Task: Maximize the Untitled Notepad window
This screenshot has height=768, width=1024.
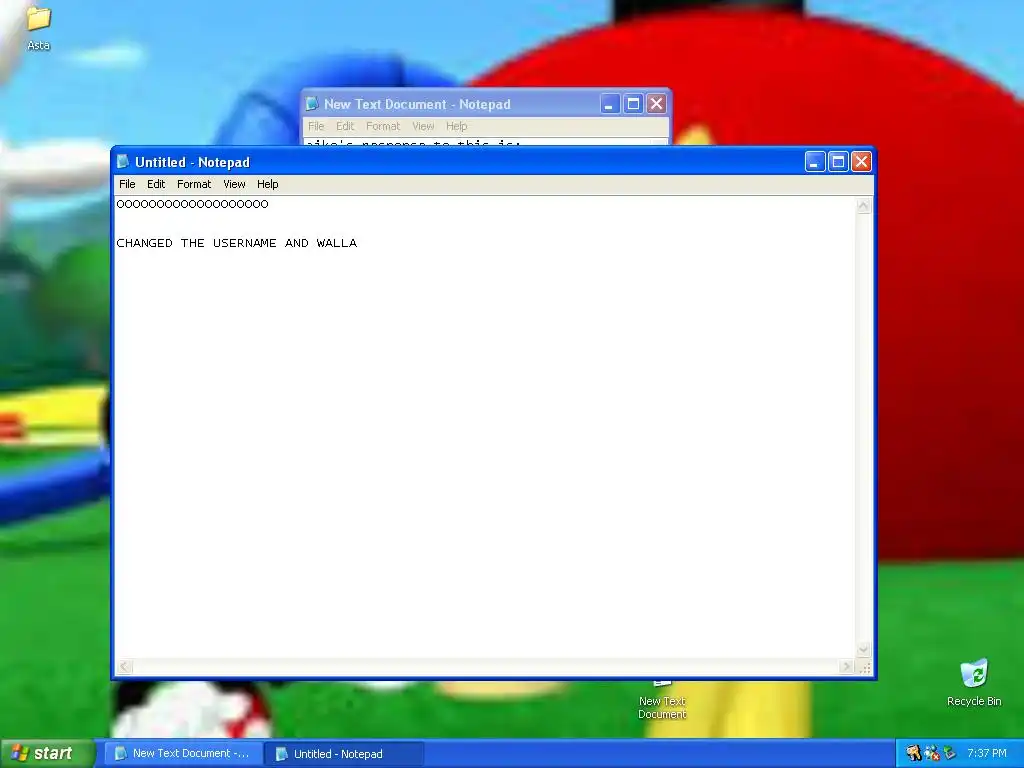Action: pyautogui.click(x=838, y=161)
